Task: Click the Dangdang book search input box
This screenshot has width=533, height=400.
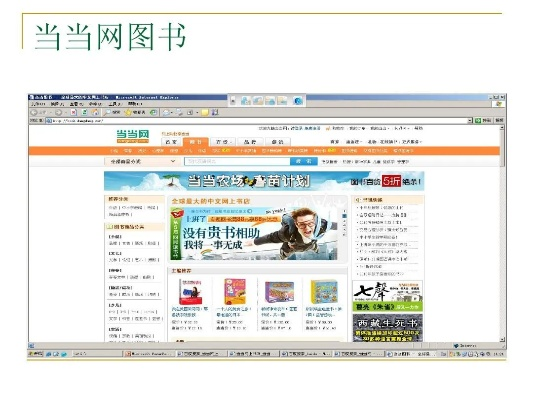Action: pos(237,161)
